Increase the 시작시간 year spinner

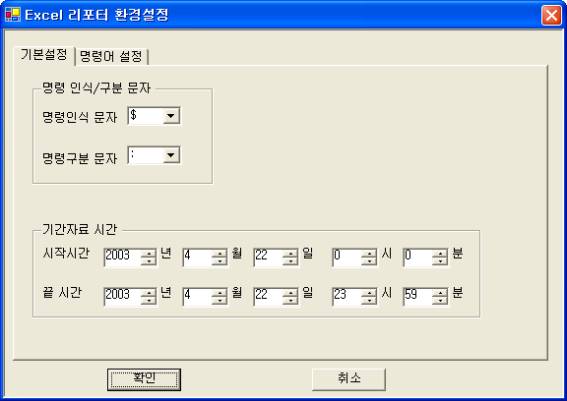(148, 253)
